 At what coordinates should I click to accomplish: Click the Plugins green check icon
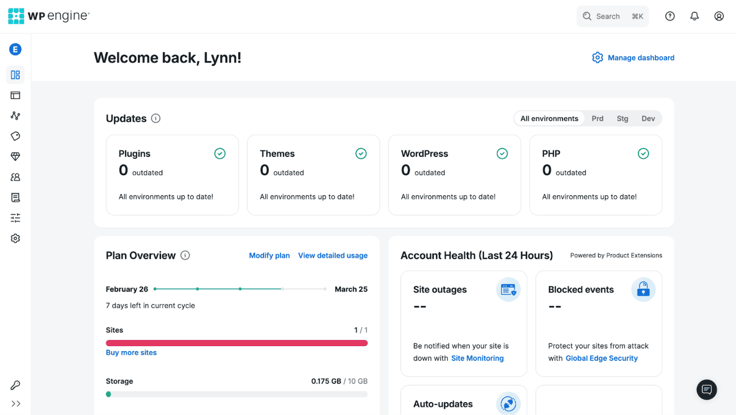click(x=220, y=154)
